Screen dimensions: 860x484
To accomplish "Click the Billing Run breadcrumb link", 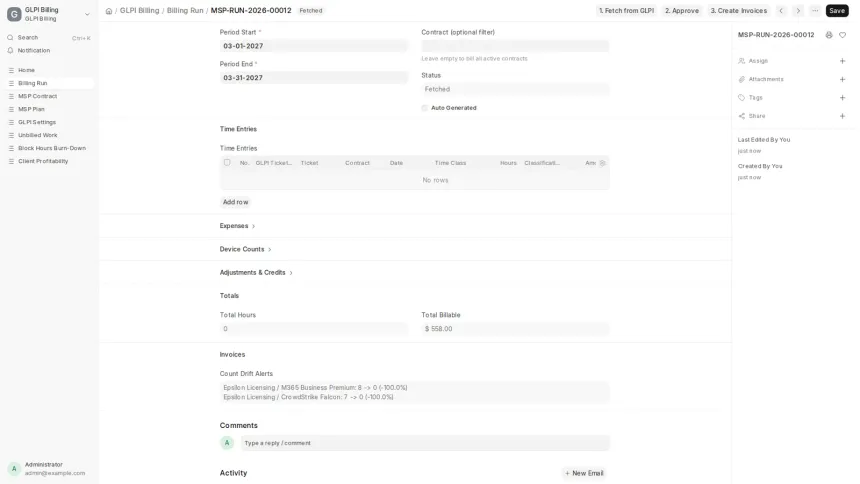I will (x=185, y=10).
